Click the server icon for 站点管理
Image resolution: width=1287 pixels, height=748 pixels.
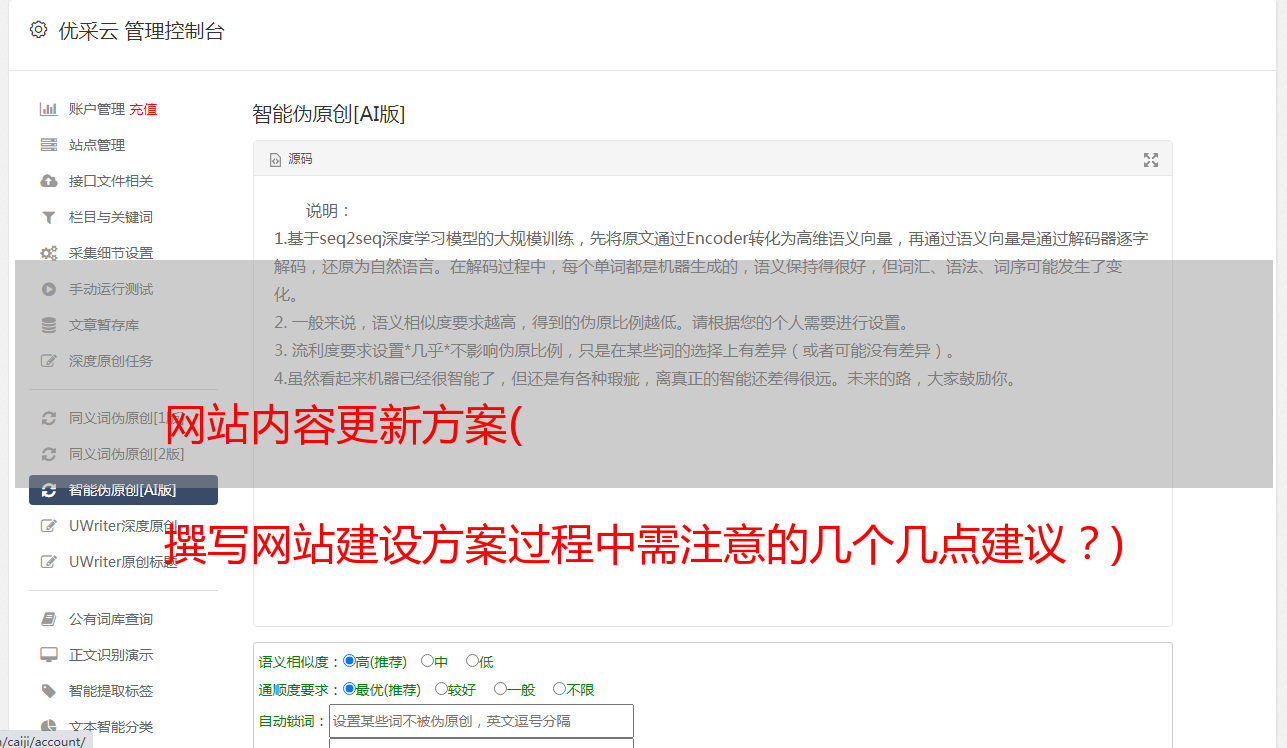48,145
